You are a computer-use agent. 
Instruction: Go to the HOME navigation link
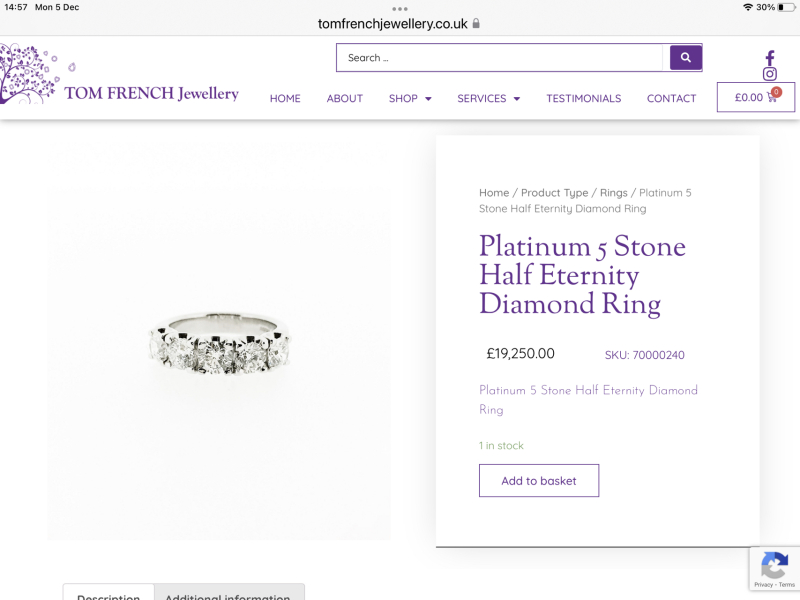[x=285, y=98]
